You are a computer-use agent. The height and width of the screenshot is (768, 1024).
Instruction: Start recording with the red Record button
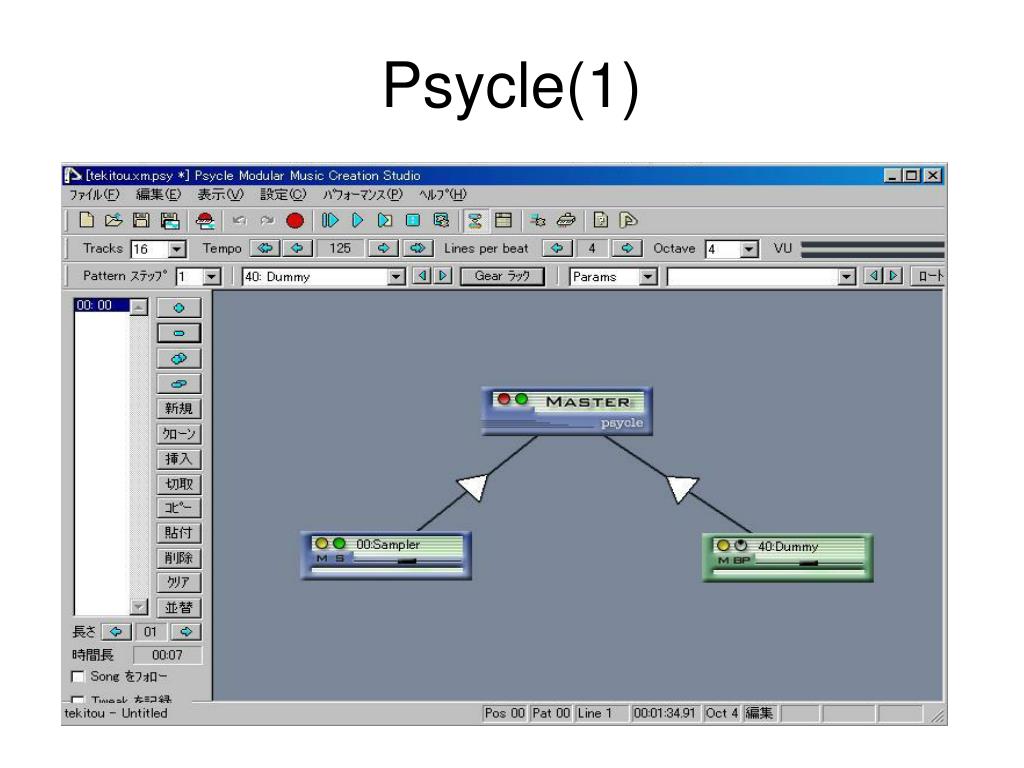[x=295, y=221]
